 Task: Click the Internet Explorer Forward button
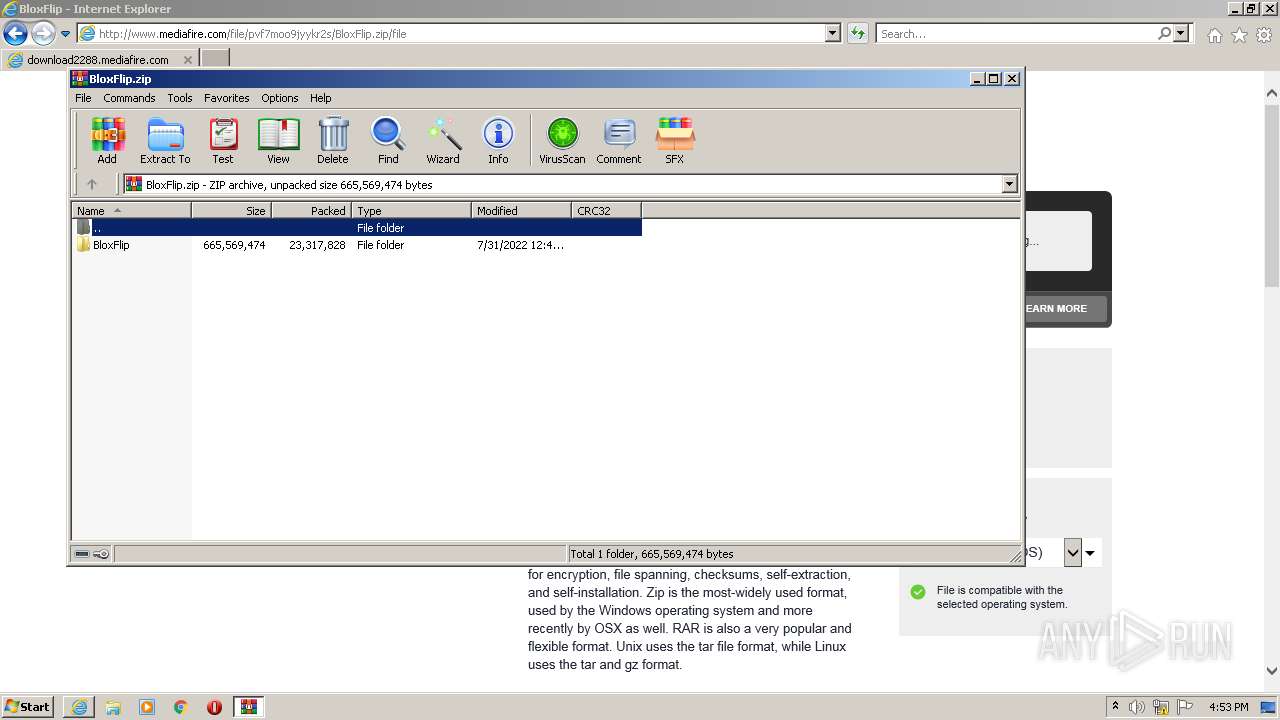click(x=43, y=33)
